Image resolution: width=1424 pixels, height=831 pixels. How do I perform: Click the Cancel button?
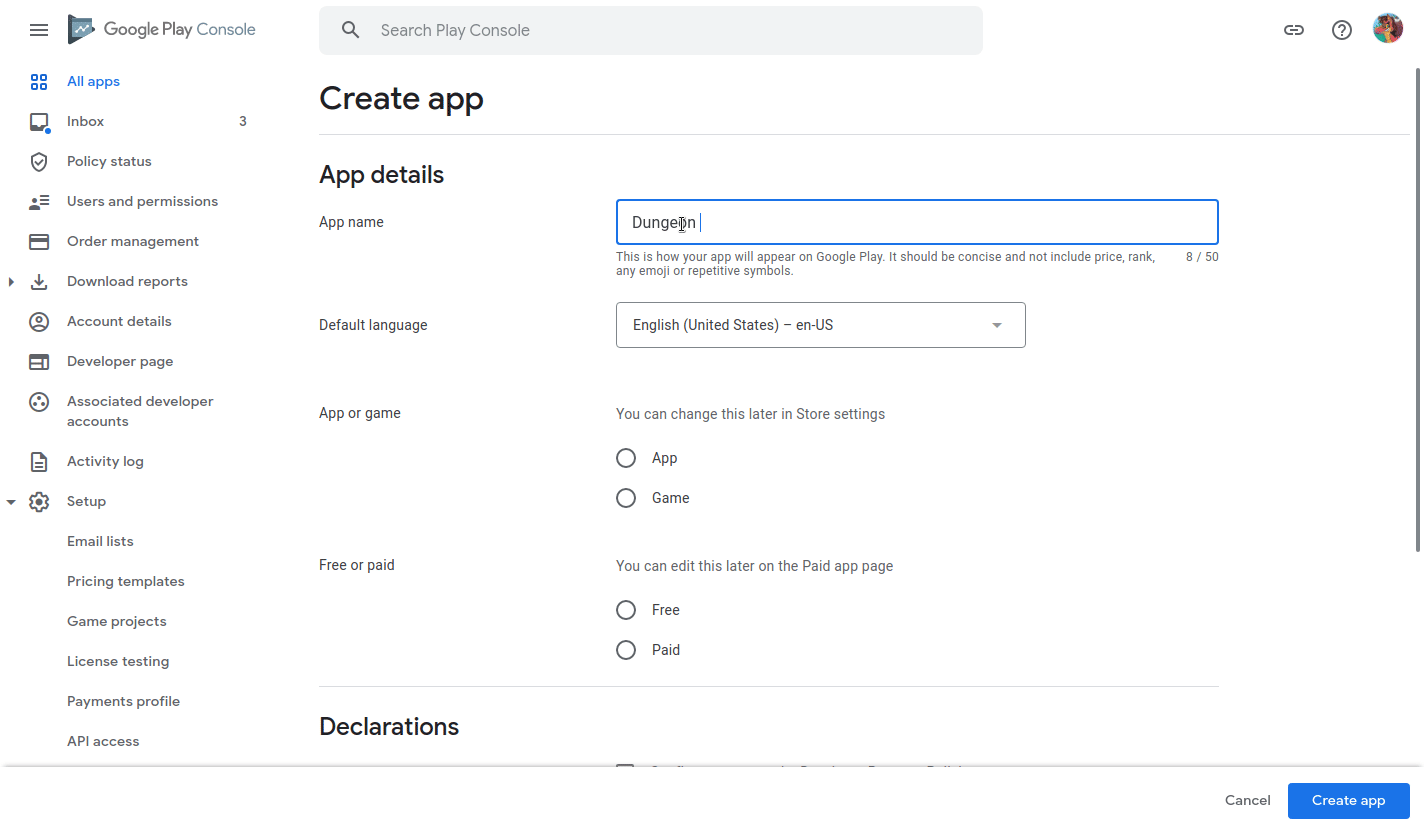coord(1247,800)
